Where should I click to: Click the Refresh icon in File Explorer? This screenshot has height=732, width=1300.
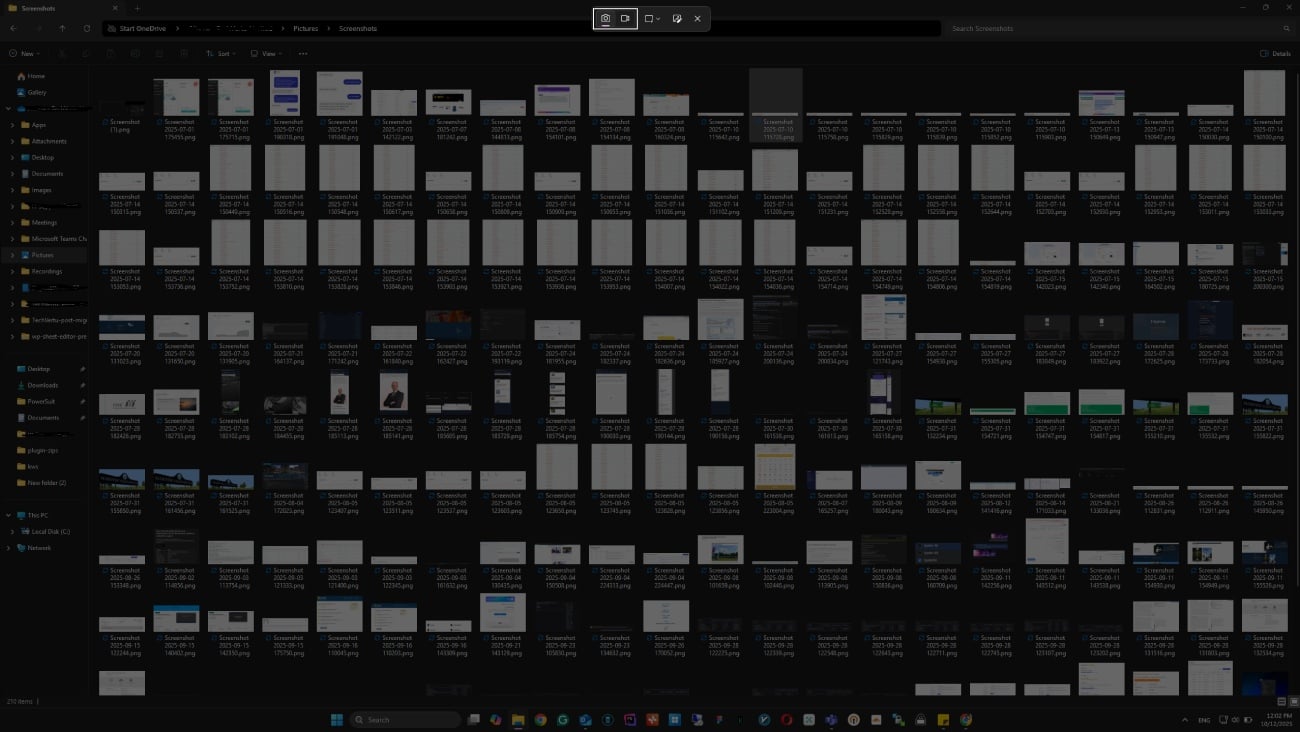[87, 29]
